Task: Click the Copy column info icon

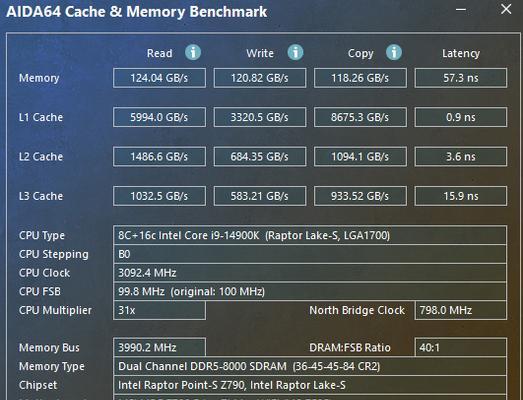Action: [394, 52]
